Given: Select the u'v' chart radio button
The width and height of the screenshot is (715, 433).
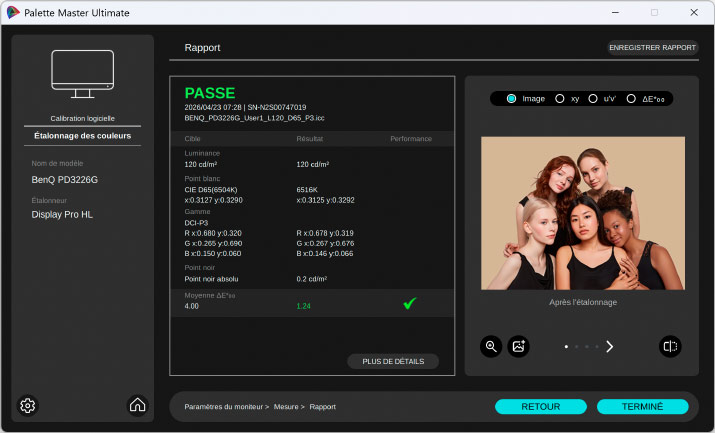Looking at the screenshot, I should [x=593, y=99].
